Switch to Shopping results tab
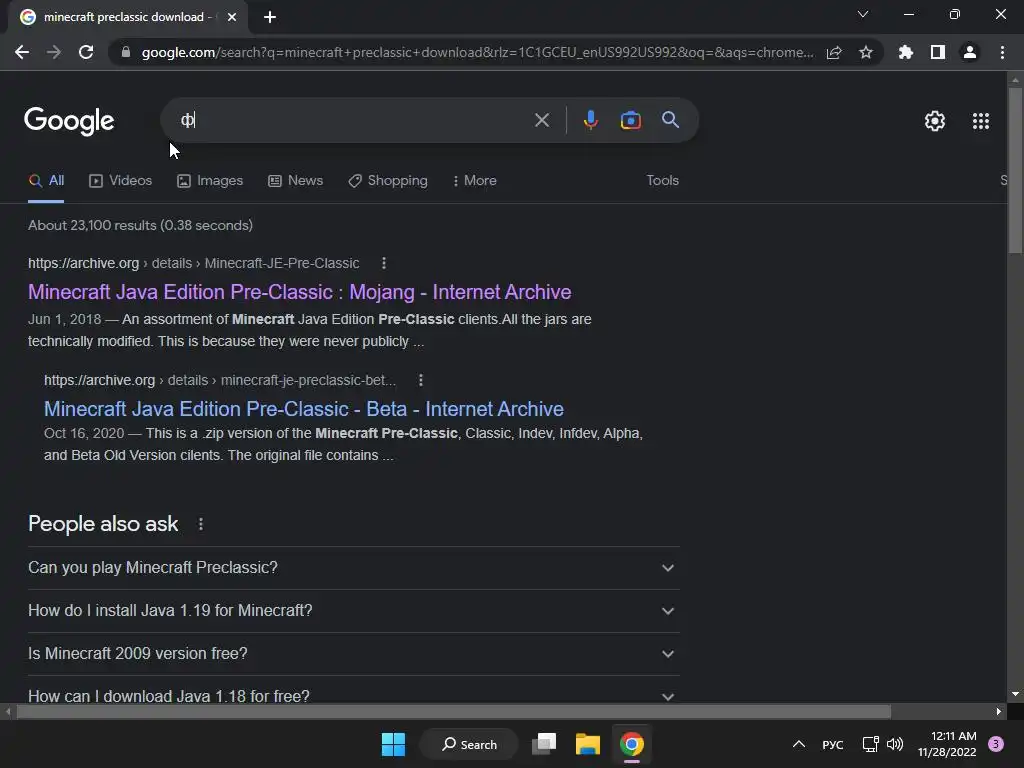This screenshot has height=768, width=1024. pyautogui.click(x=388, y=181)
